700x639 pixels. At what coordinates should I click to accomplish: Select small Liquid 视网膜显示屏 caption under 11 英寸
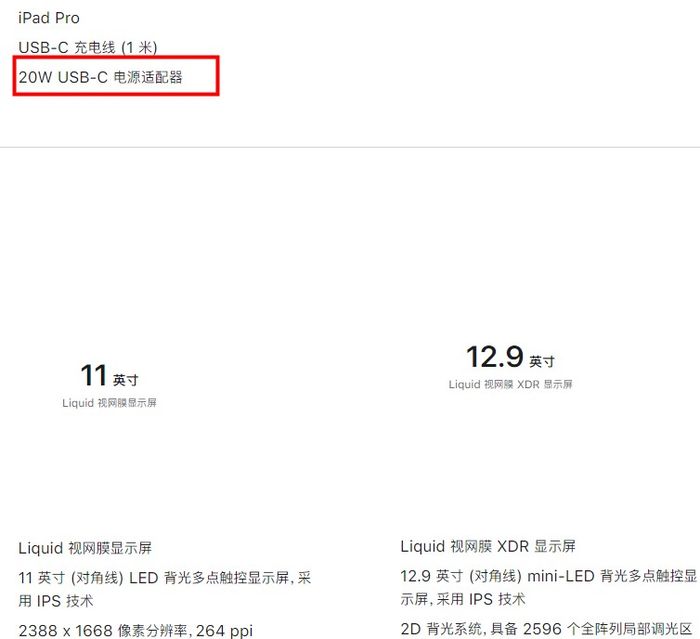pyautogui.click(x=109, y=403)
